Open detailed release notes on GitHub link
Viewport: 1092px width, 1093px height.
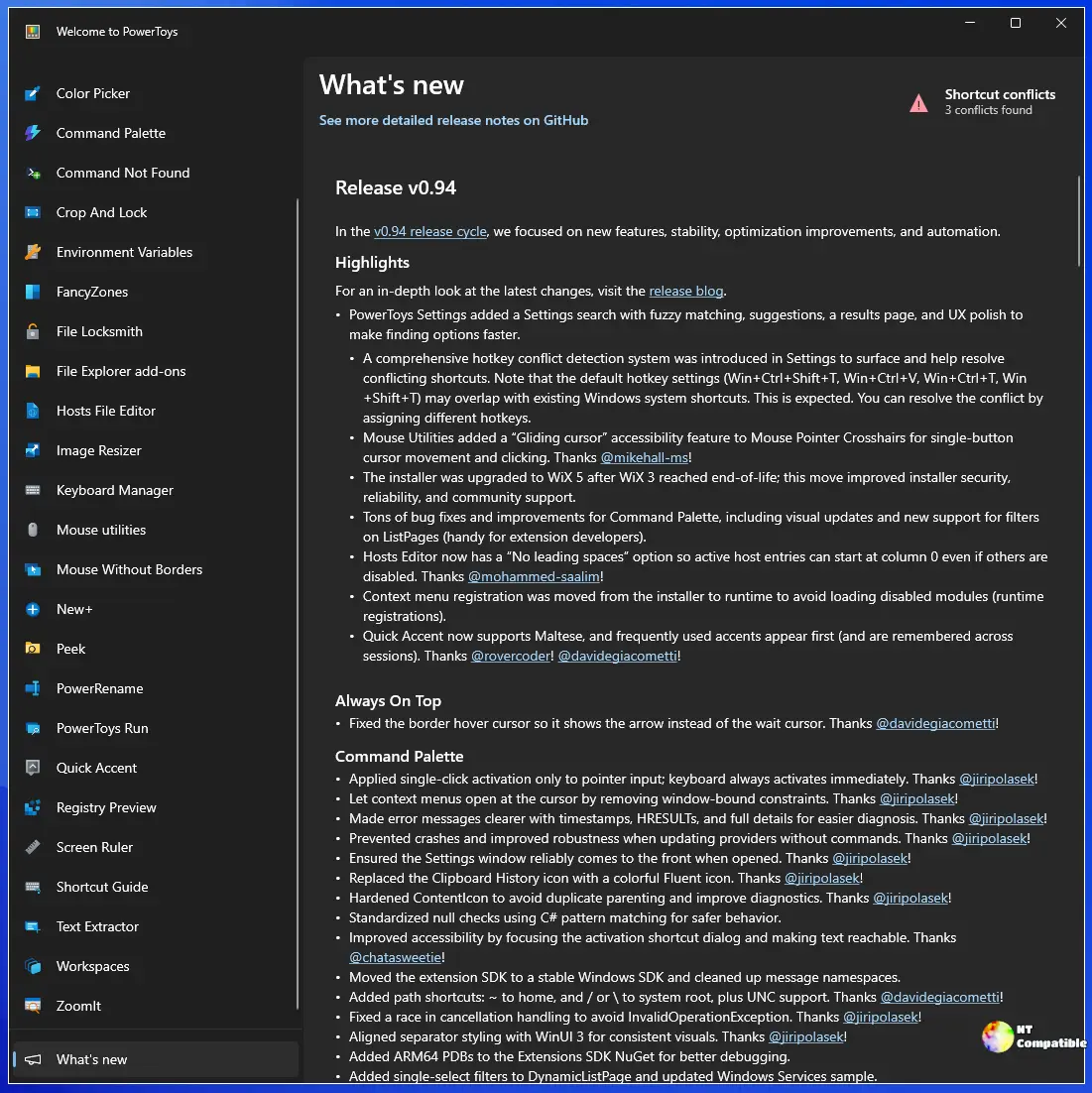tap(453, 120)
